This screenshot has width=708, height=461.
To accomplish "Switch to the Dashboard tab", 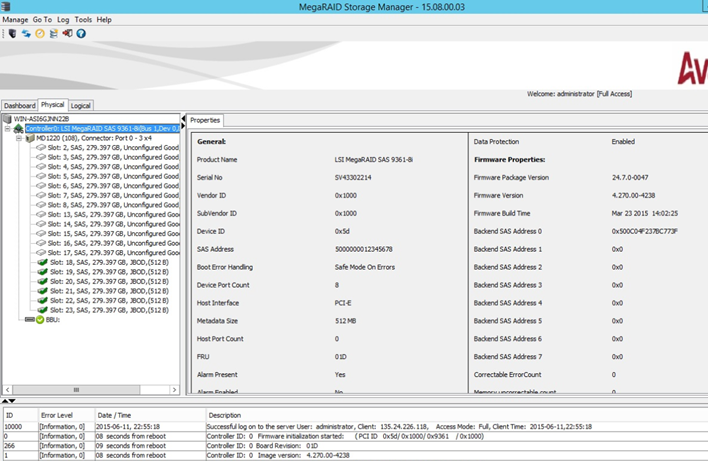I will [19, 106].
